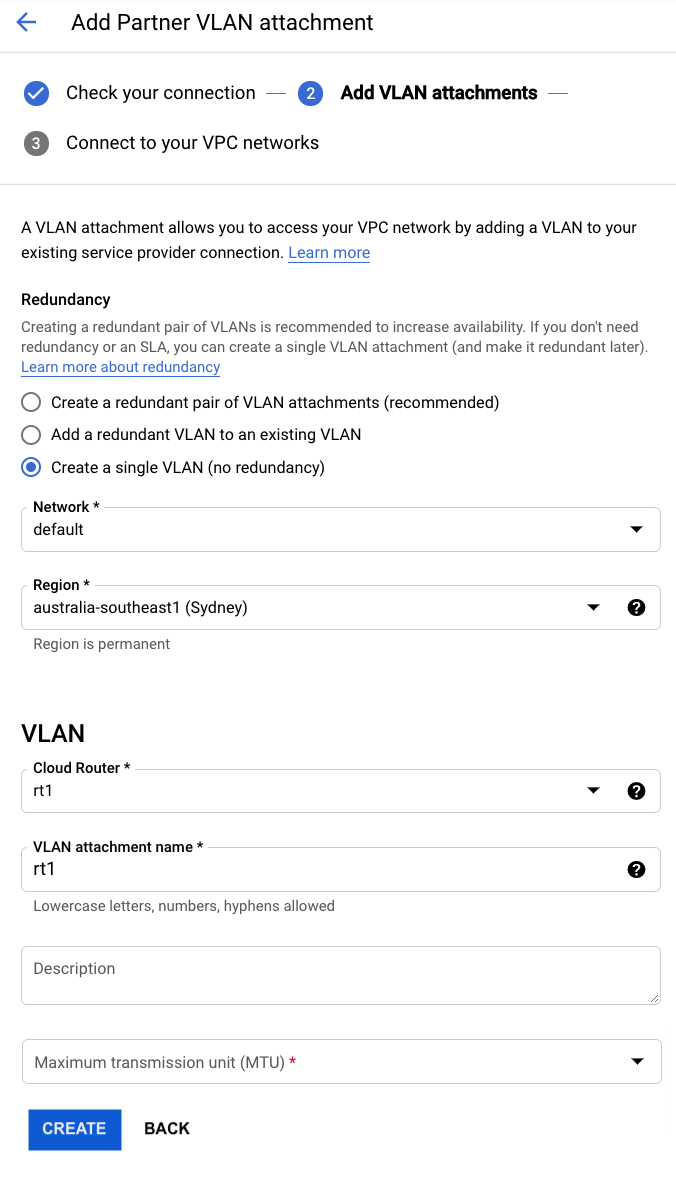Select 'Create a single VLAN (no redundancy)'

pos(30,467)
